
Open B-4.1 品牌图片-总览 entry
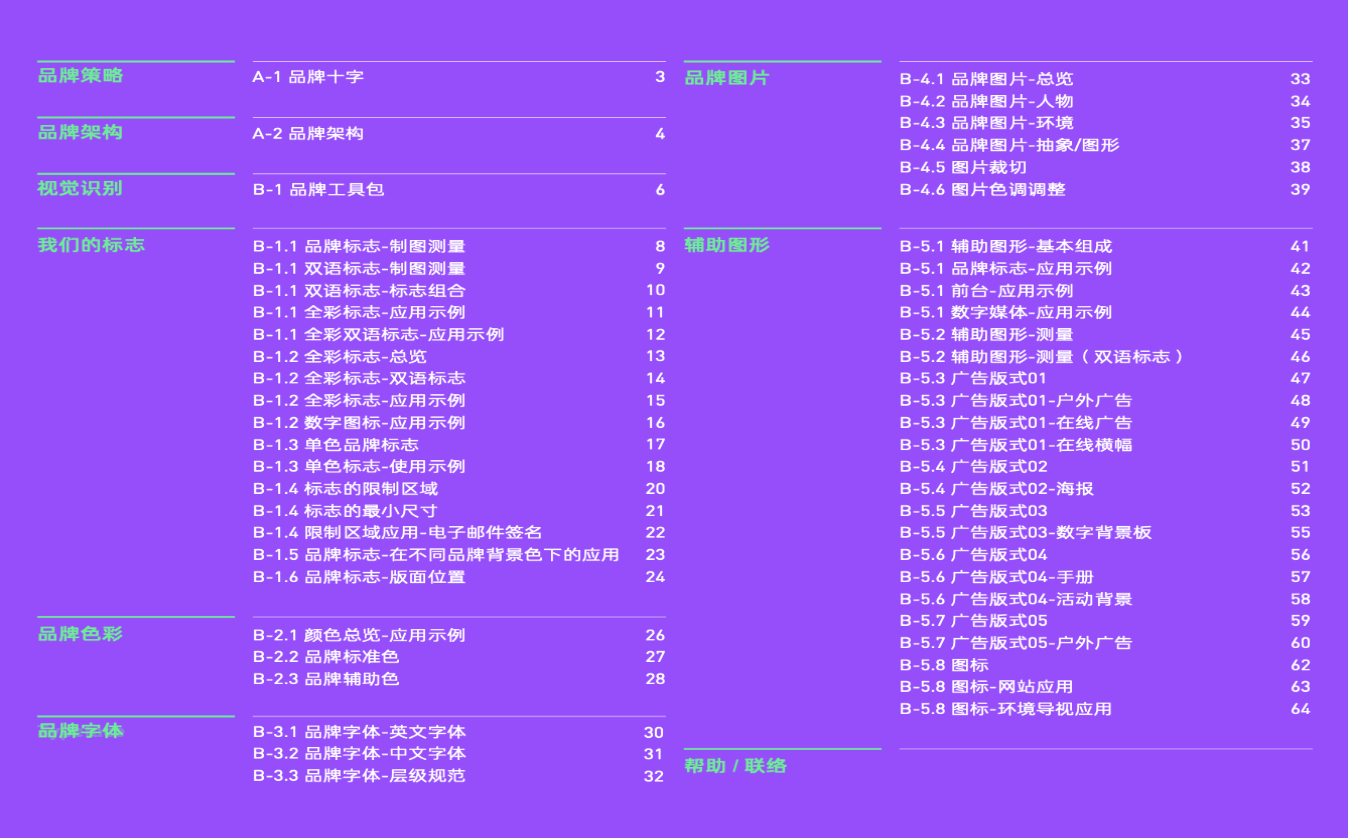point(987,79)
